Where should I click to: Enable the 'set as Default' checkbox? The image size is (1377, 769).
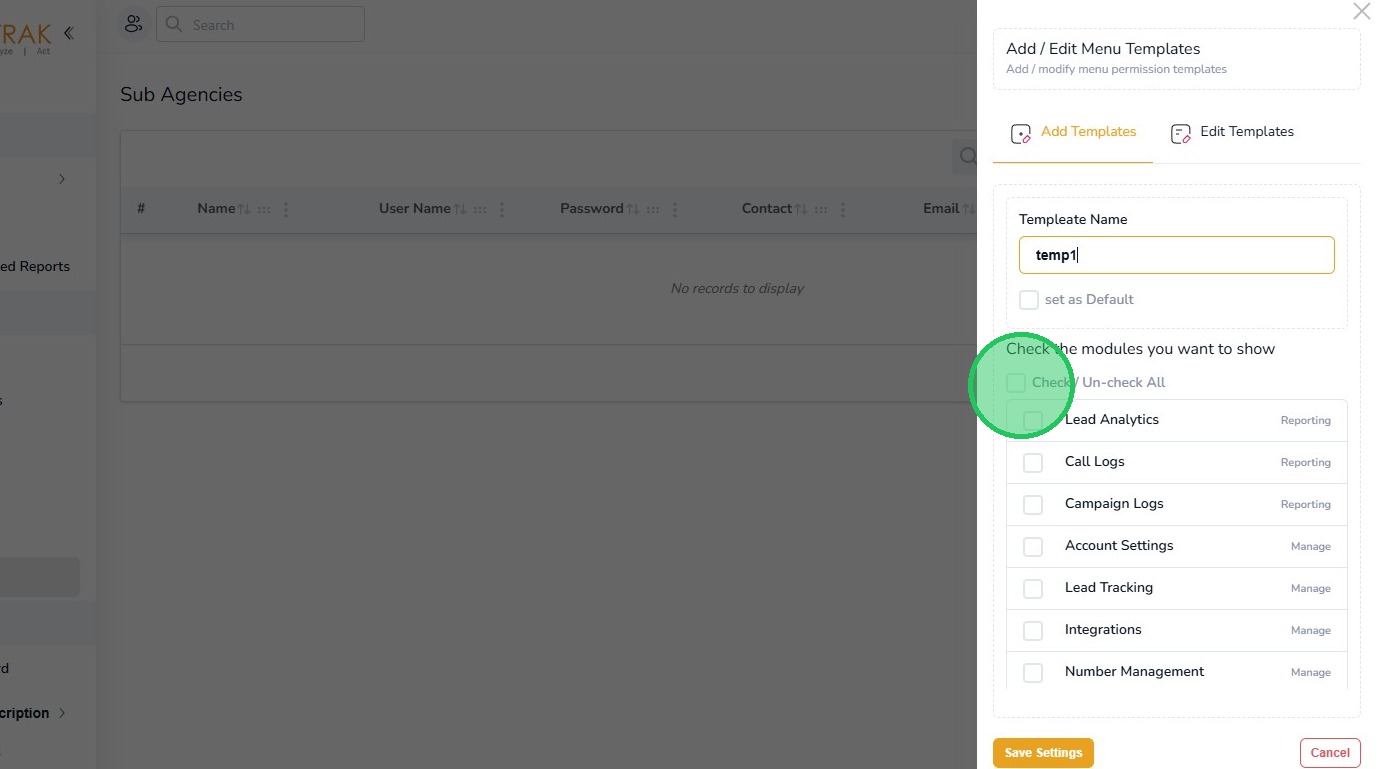(x=1029, y=300)
